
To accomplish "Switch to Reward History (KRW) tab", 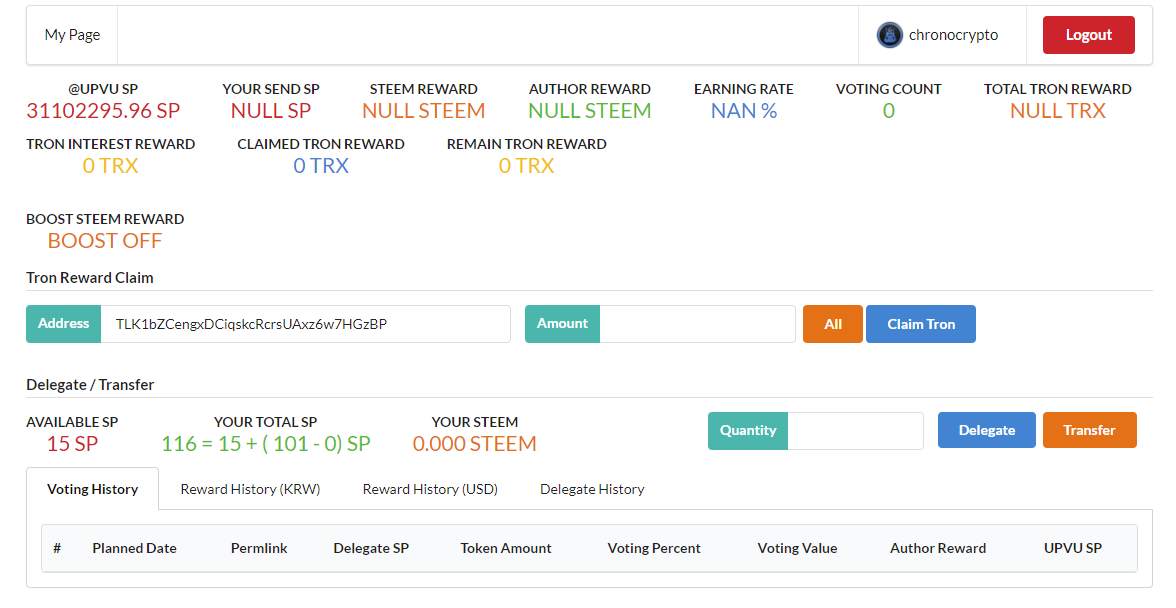I will [250, 489].
